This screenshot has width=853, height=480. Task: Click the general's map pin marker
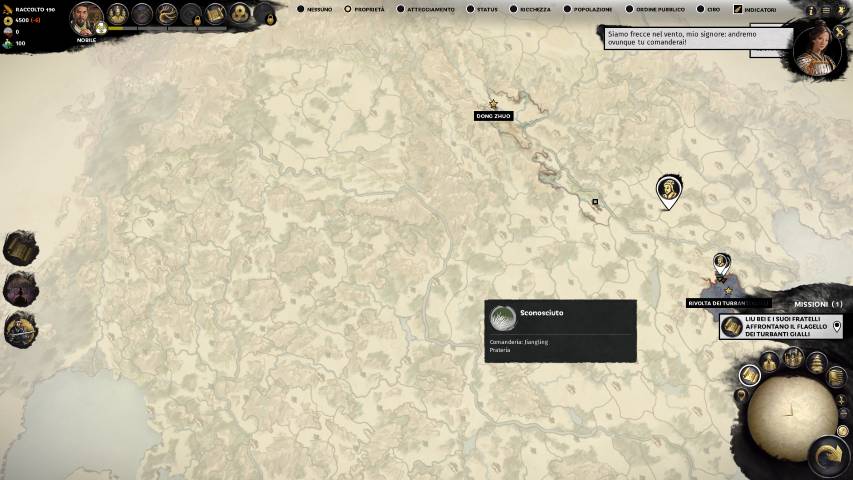coord(669,189)
